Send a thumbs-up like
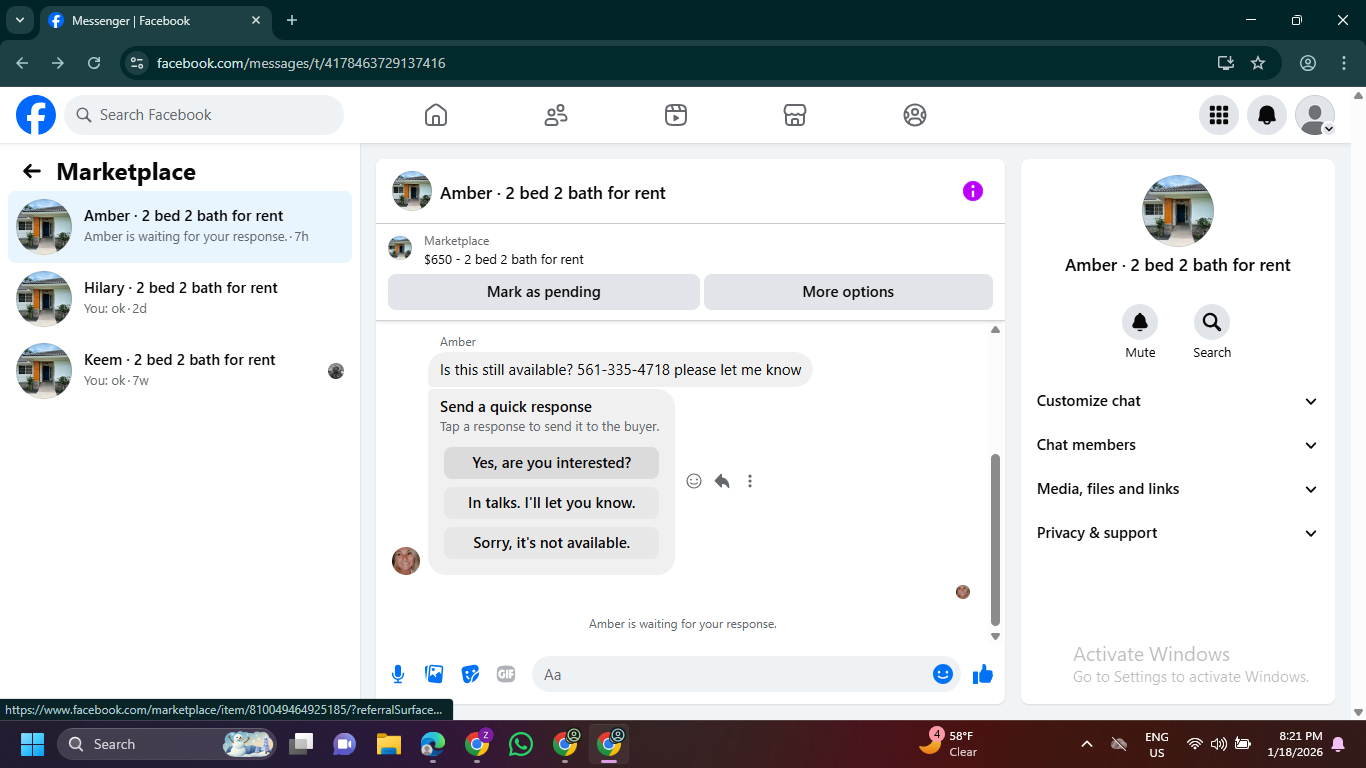The width and height of the screenshot is (1366, 768). [983, 674]
